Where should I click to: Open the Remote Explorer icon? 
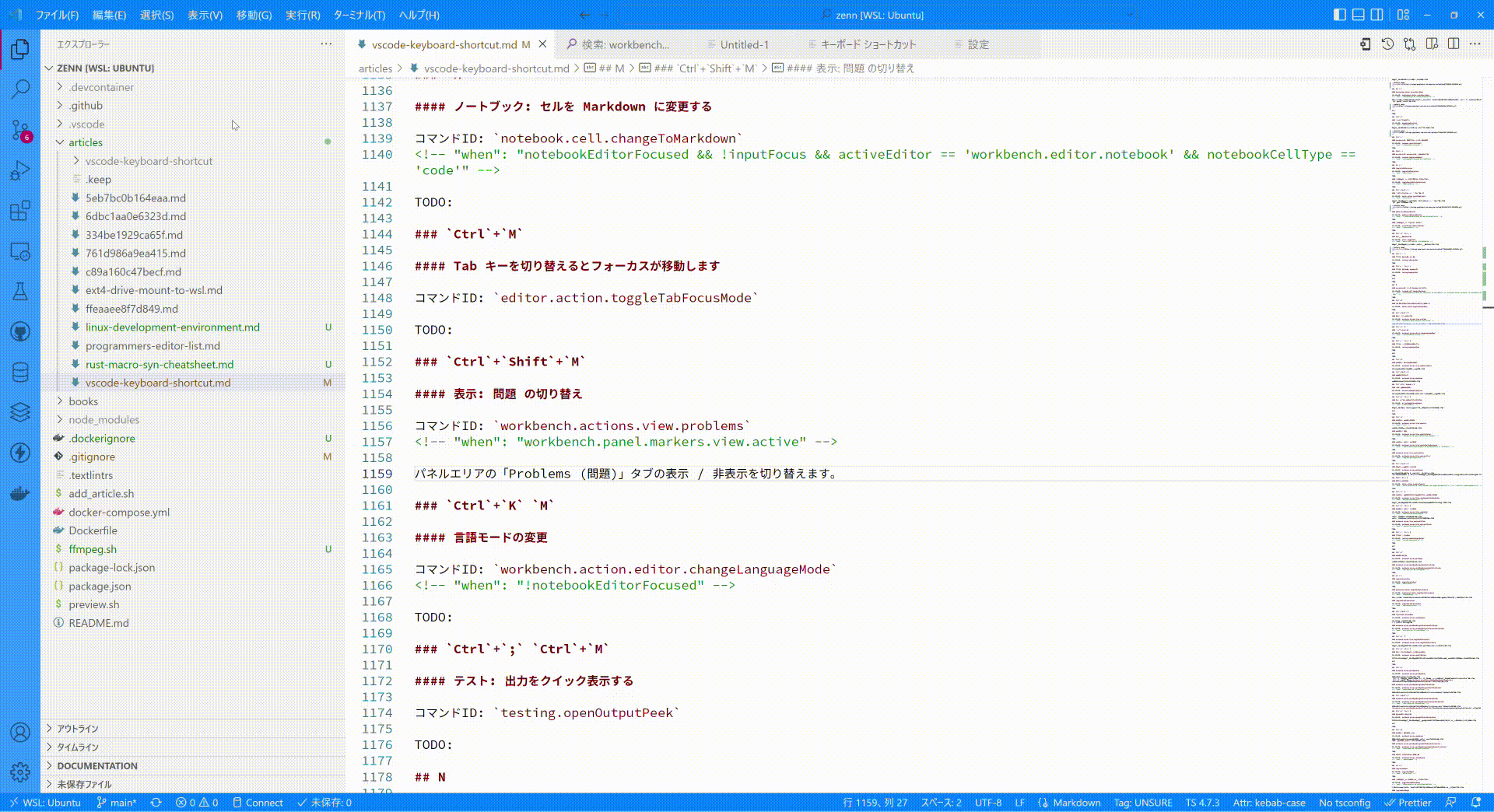click(20, 251)
